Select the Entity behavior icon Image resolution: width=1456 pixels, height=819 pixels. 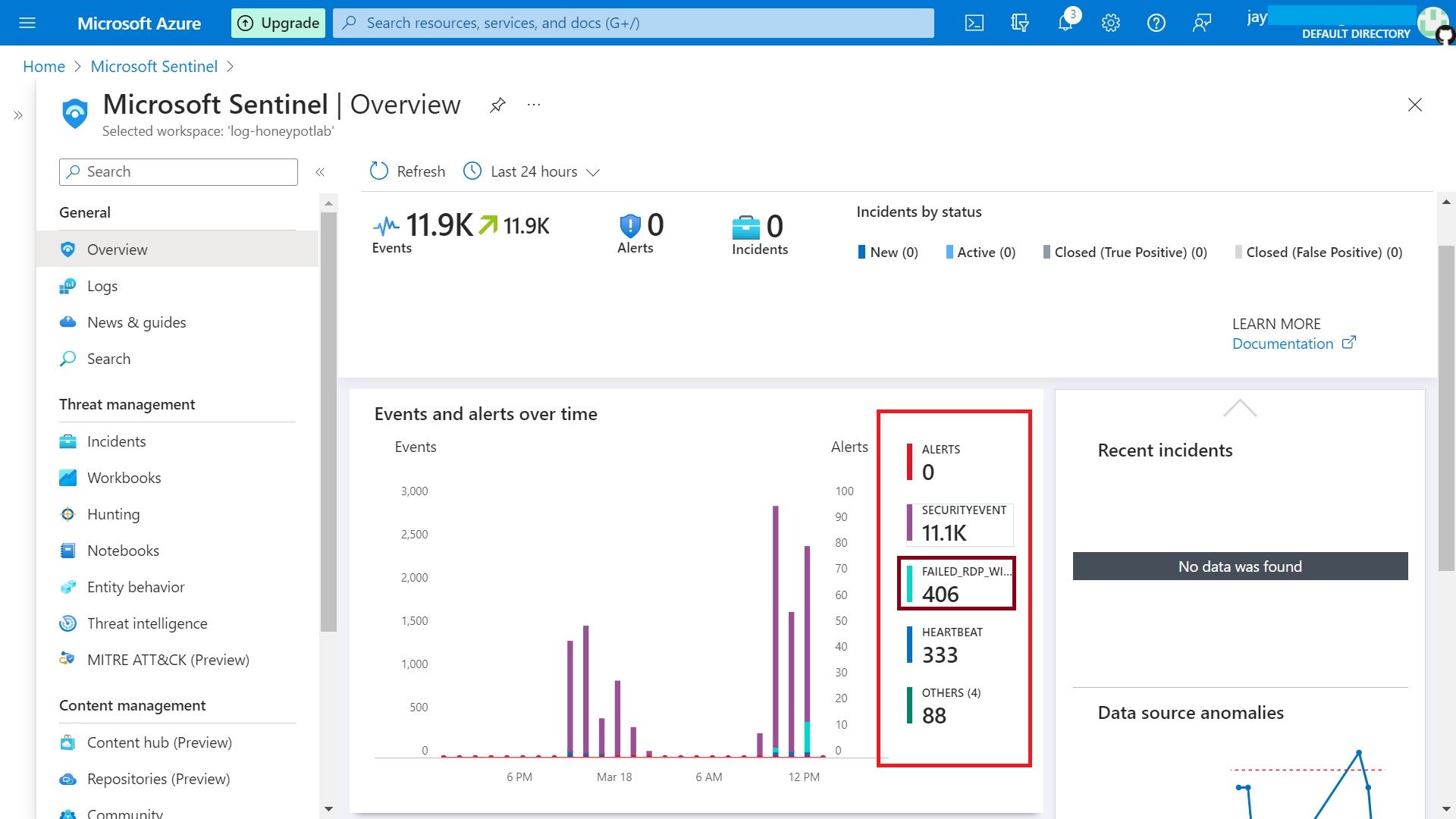click(x=68, y=587)
